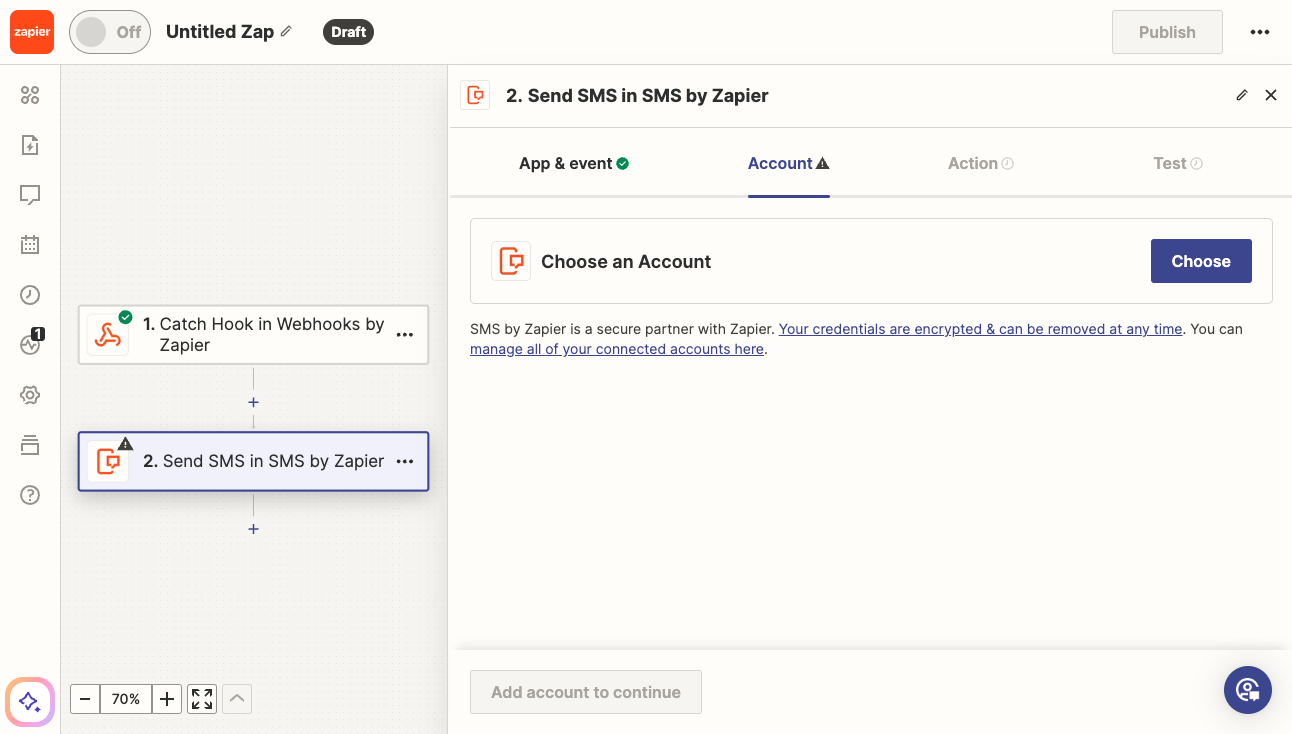Launch the AI sparkle assistant button
1292x734 pixels.
click(30, 701)
